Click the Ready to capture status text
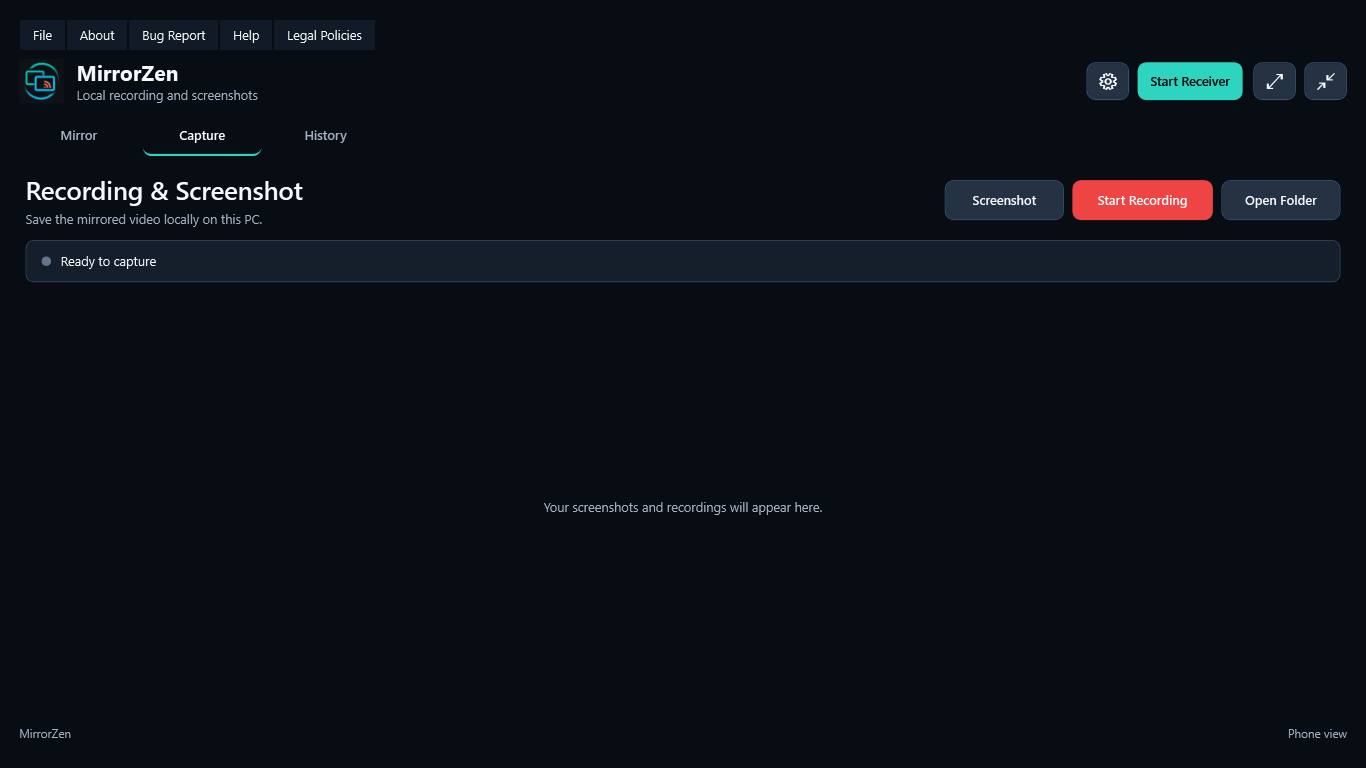Viewport: 1366px width, 768px height. click(108, 261)
